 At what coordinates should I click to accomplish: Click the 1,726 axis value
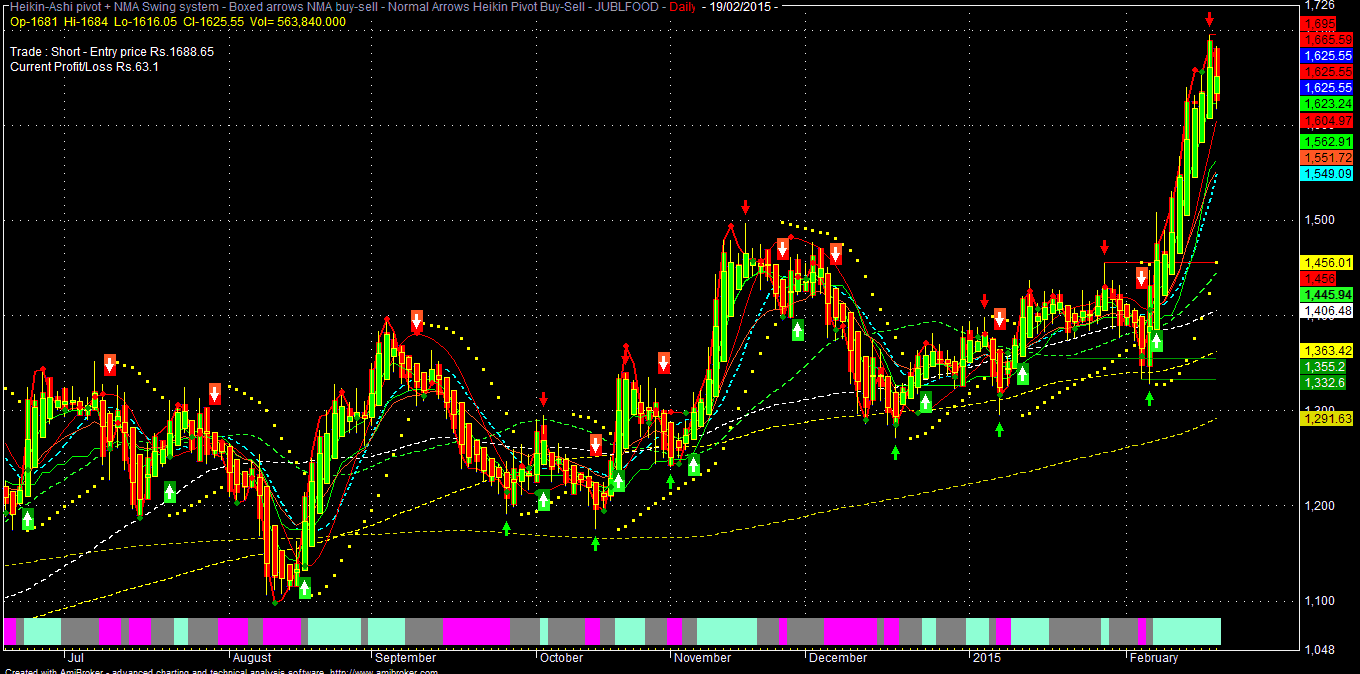1321,7
